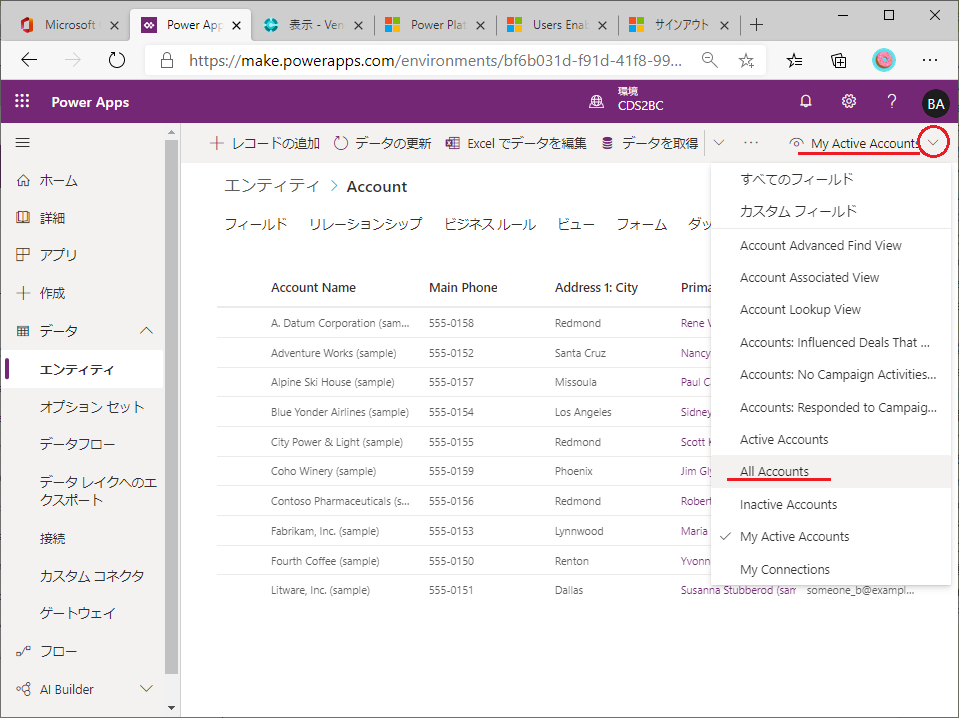The width and height of the screenshot is (959, 718).
Task: Choose the Inactive Accounts view
Action: coord(831,505)
